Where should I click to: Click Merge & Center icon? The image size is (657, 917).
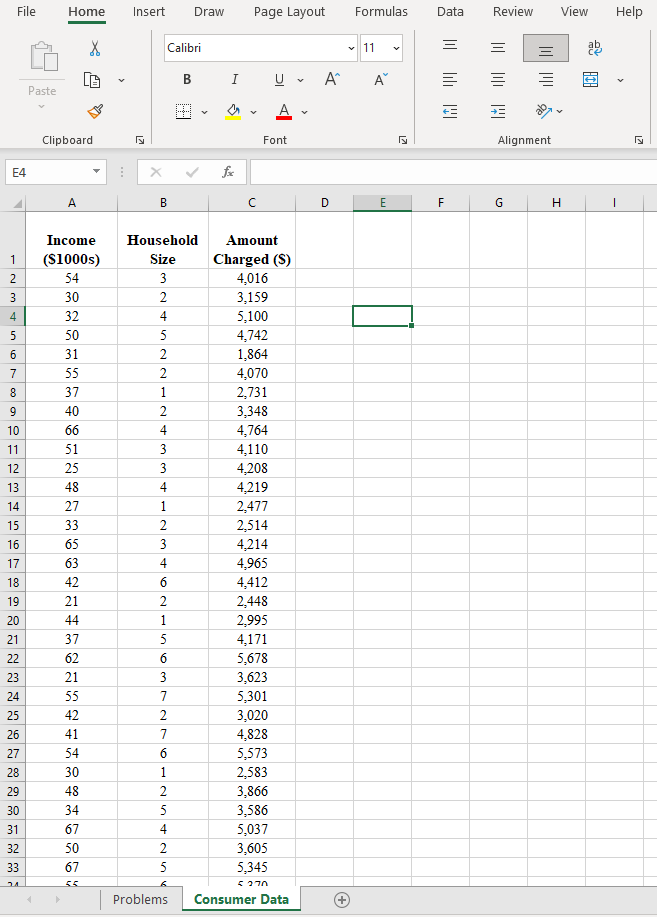click(x=591, y=80)
